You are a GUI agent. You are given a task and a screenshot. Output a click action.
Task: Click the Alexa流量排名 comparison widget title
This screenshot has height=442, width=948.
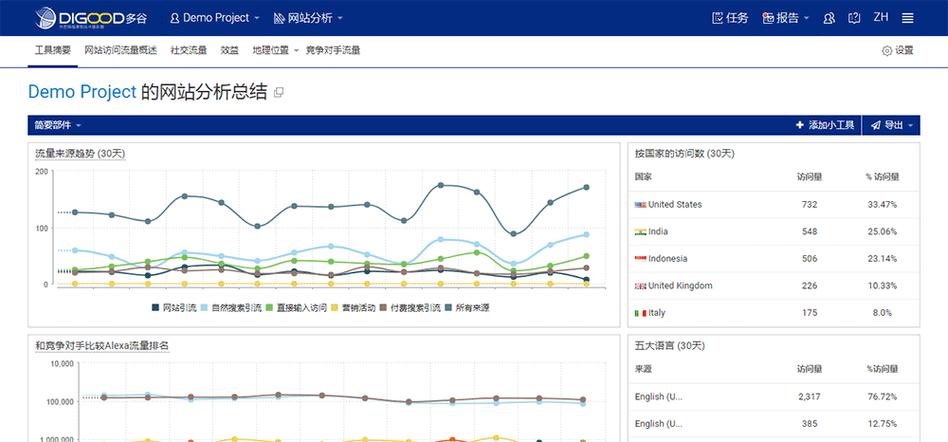102,346
